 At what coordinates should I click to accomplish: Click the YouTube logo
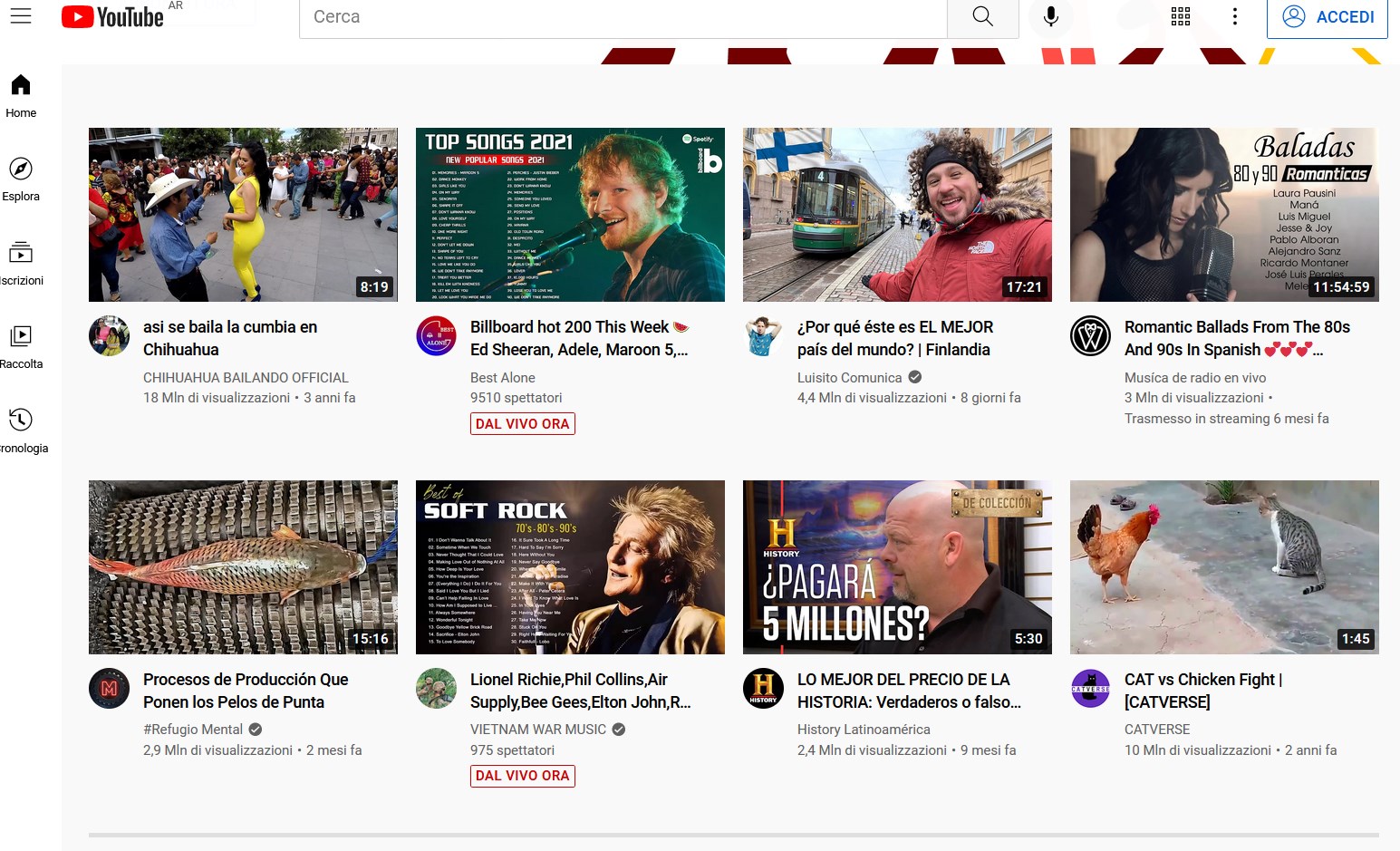coord(112,16)
